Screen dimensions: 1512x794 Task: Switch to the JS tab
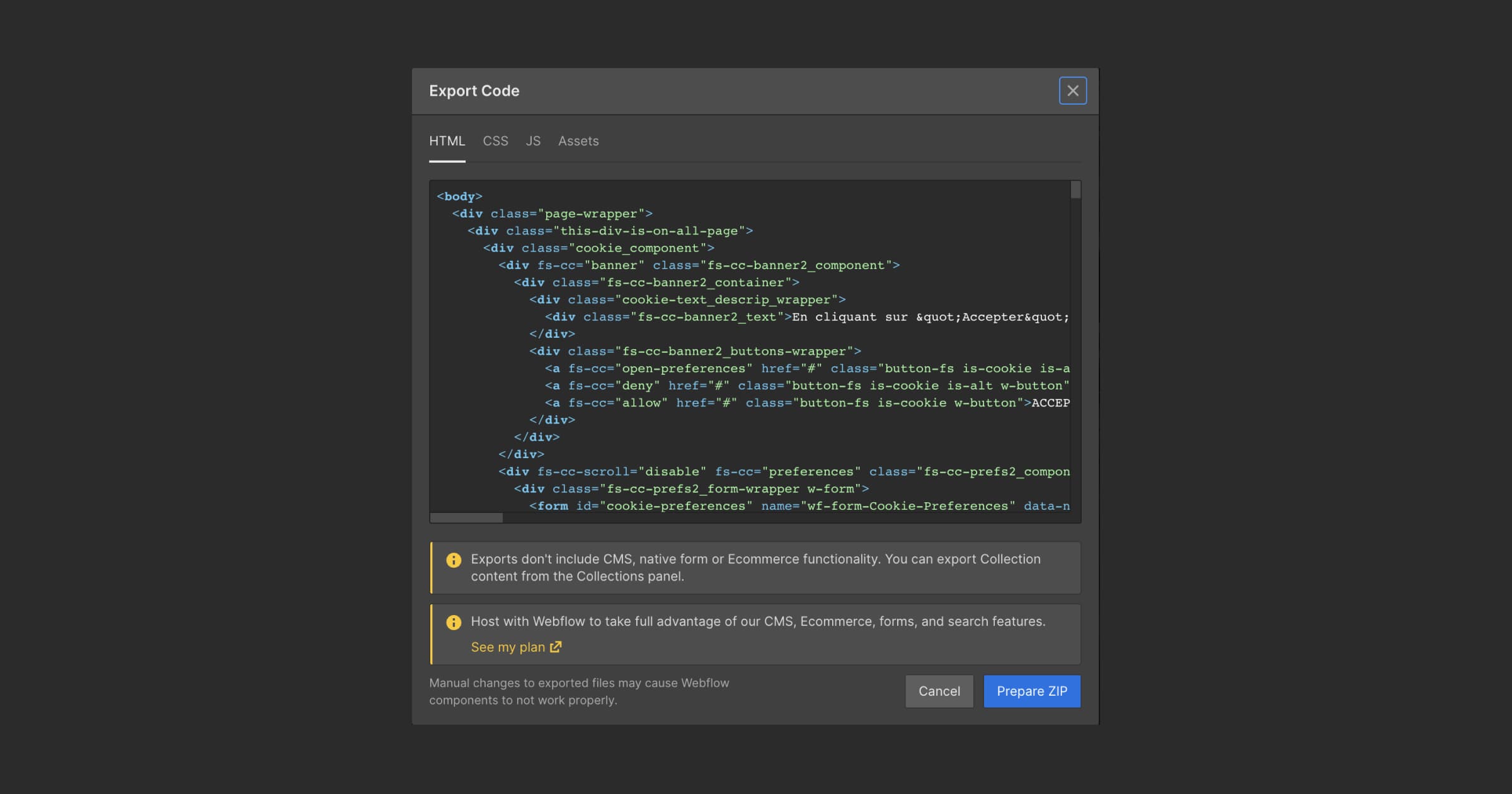[x=533, y=141]
